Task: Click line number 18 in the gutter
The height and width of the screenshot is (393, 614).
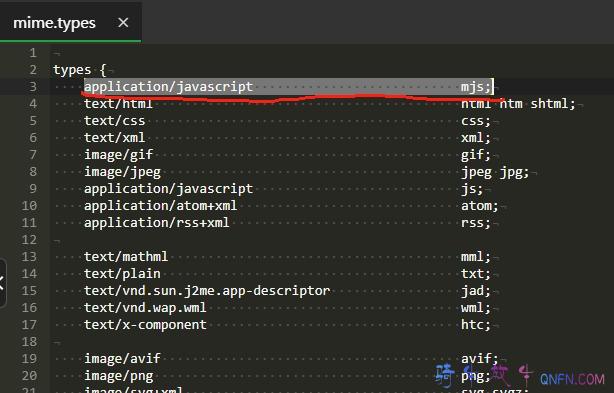Action: tap(29, 342)
